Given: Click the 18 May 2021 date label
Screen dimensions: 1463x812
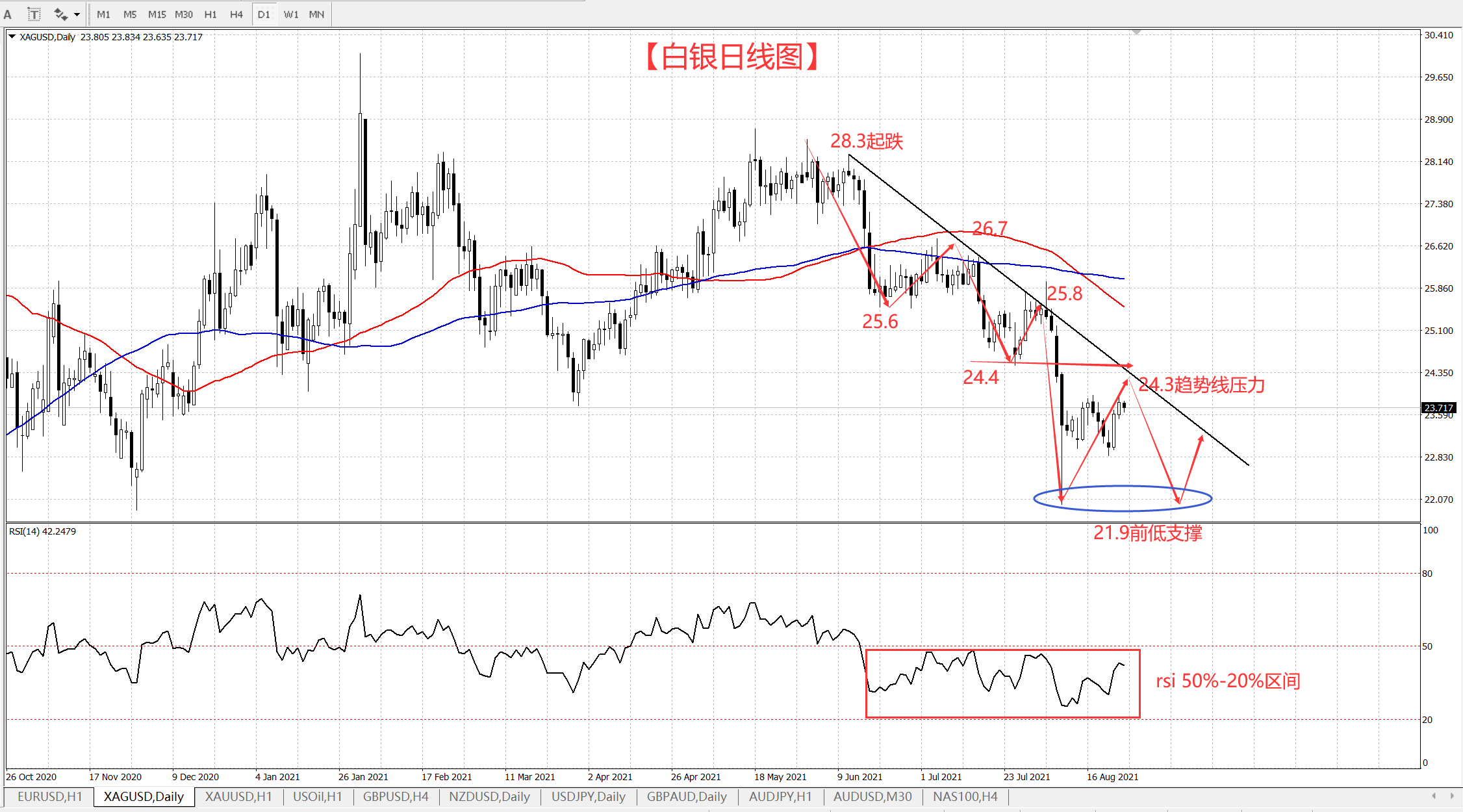Looking at the screenshot, I should 780,777.
